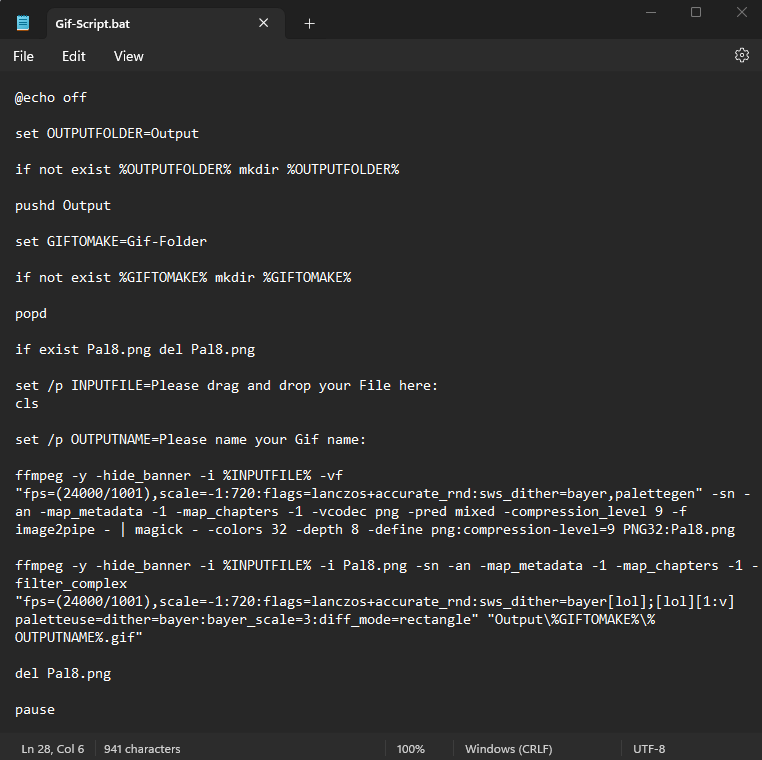Viewport: 762px width, 760px height.
Task: Open Notepad settings gear icon
Action: click(742, 55)
